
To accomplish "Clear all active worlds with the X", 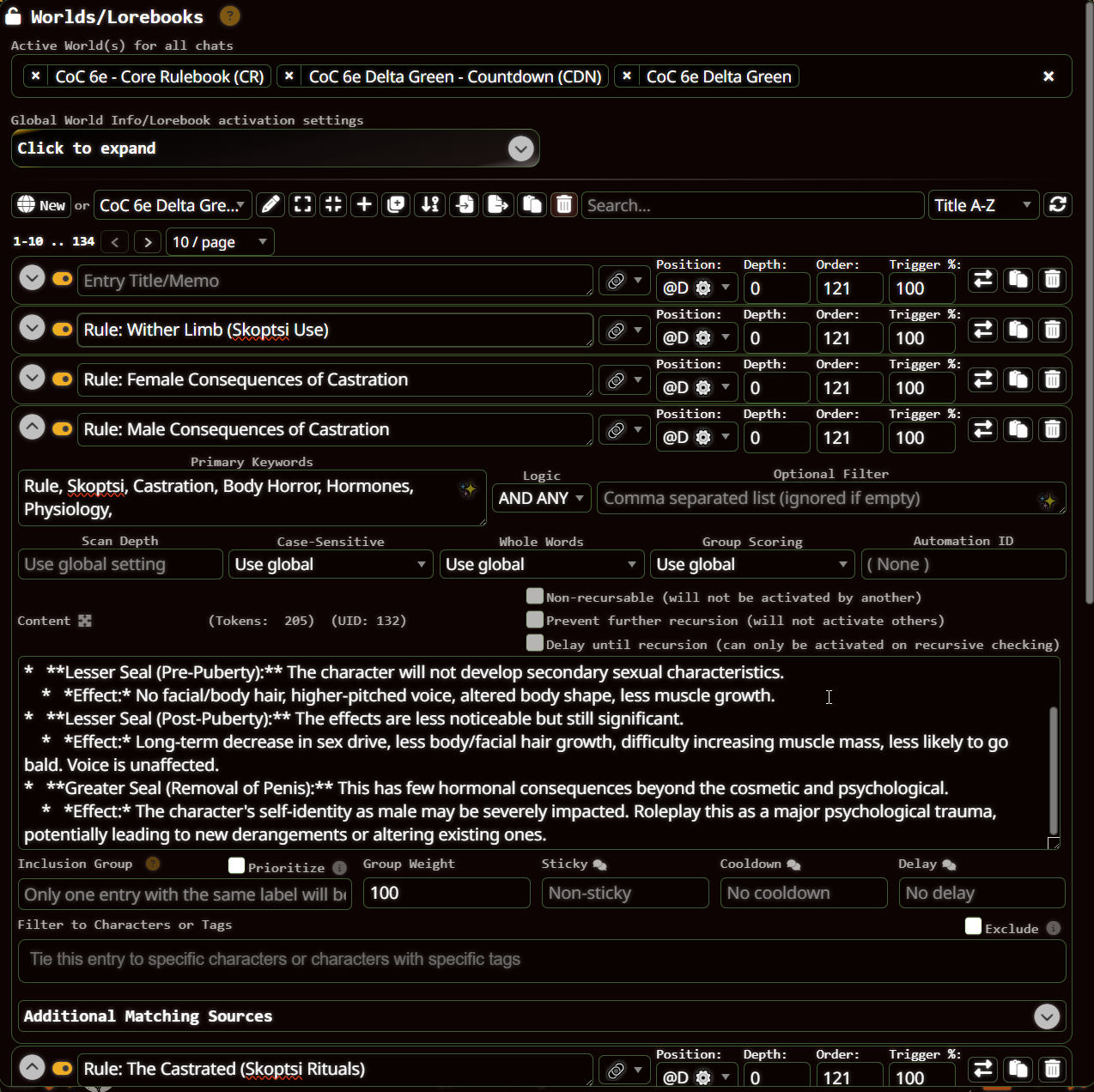I will coord(1048,76).
